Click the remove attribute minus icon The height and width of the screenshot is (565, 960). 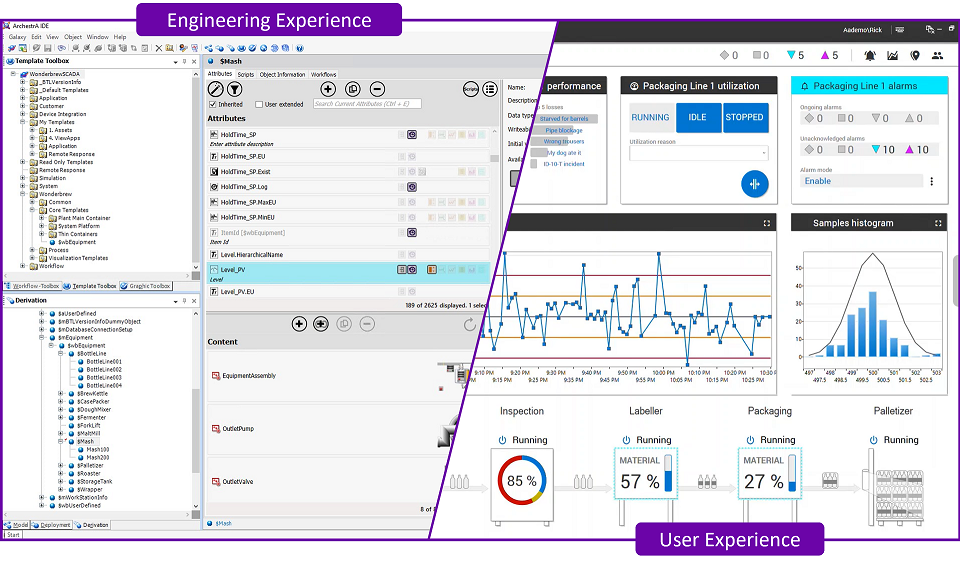point(377,89)
